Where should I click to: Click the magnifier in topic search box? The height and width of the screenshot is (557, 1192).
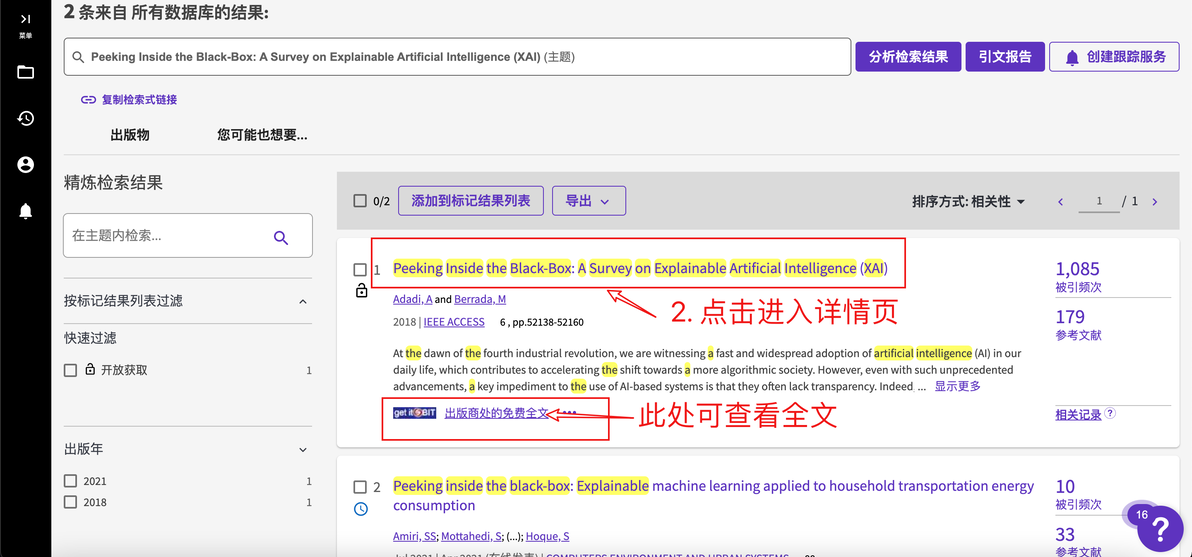click(281, 238)
